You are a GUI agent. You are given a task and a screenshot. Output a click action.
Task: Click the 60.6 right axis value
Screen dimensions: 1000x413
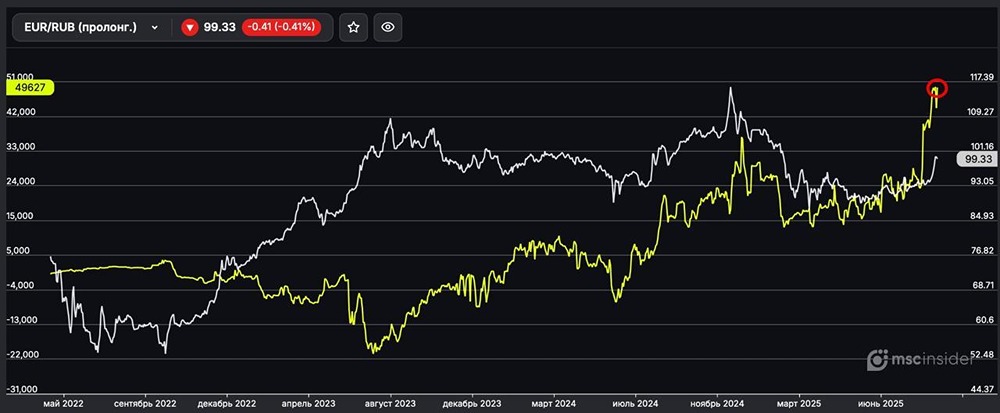pyautogui.click(x=985, y=319)
